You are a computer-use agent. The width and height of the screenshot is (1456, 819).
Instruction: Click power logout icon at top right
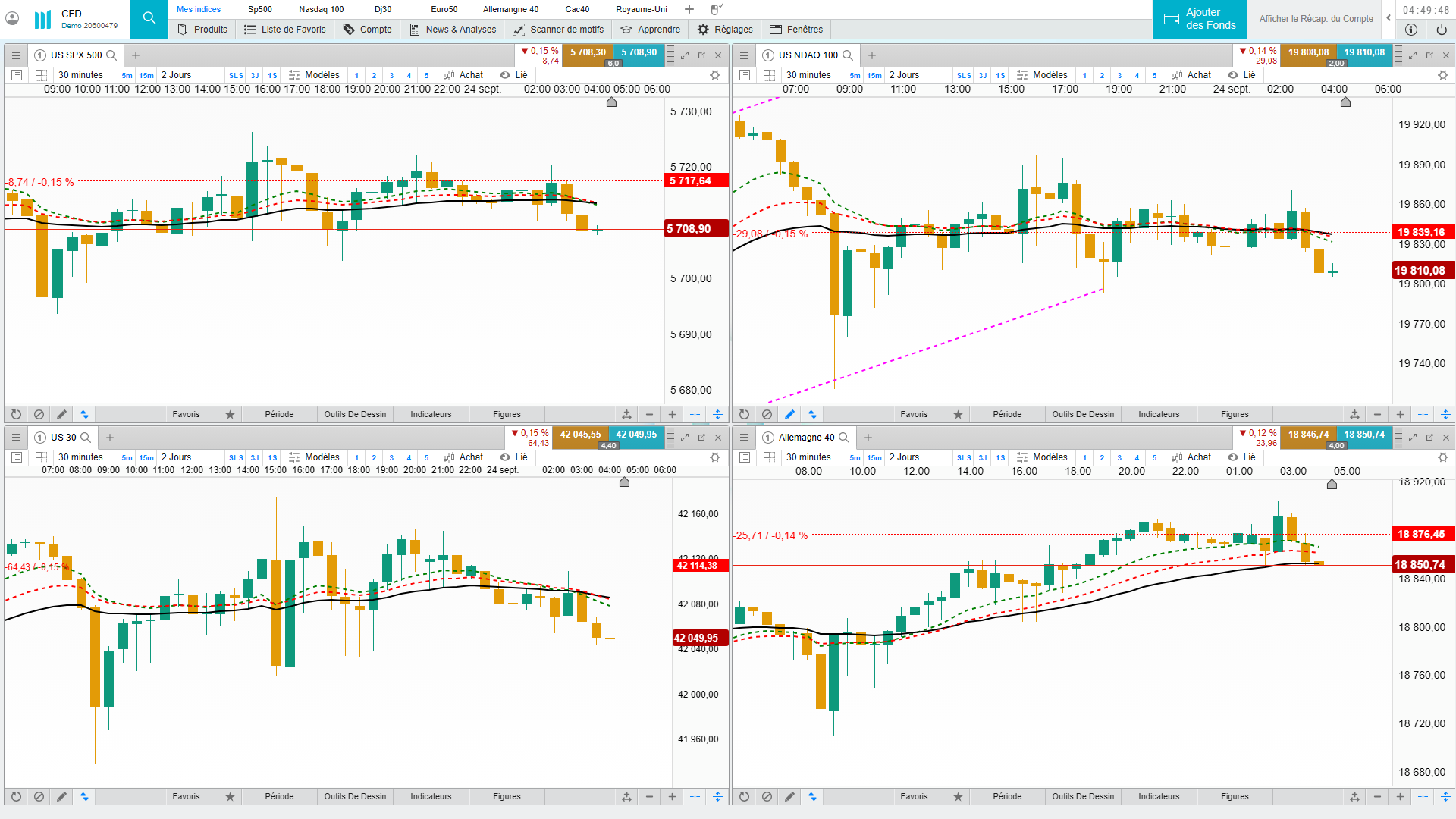(1441, 30)
